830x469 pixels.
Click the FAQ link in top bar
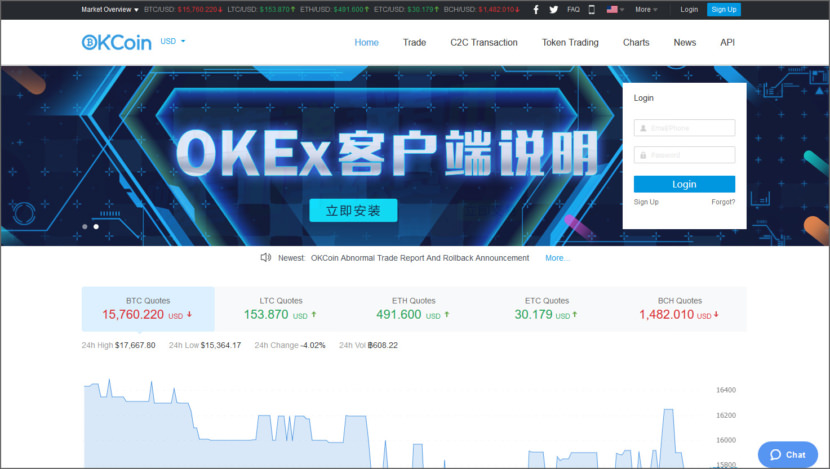tap(573, 10)
